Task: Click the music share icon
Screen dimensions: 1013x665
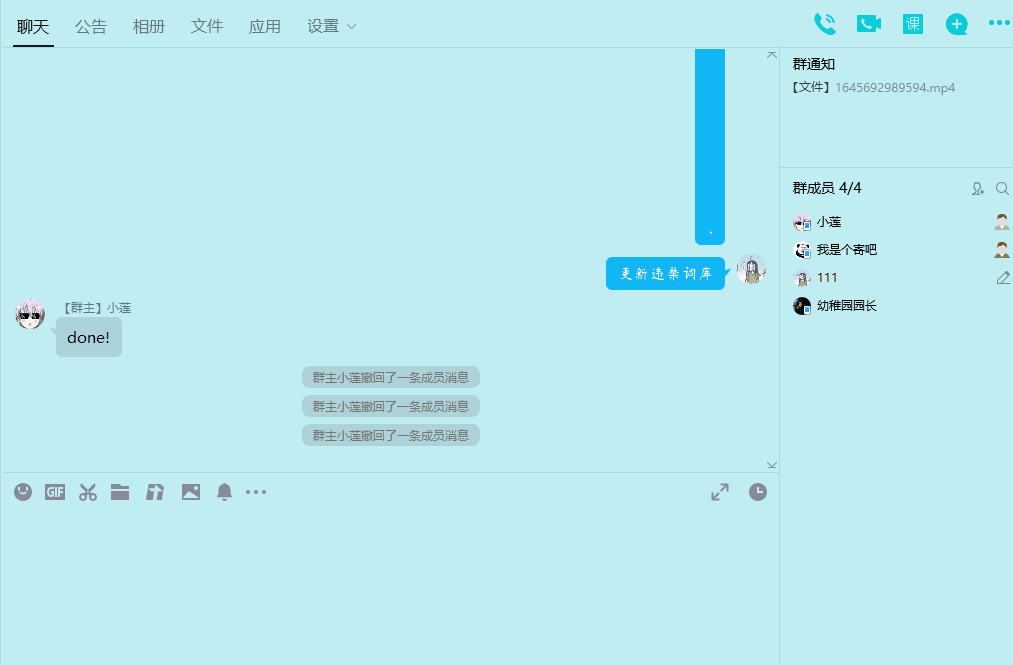Action: (x=155, y=492)
